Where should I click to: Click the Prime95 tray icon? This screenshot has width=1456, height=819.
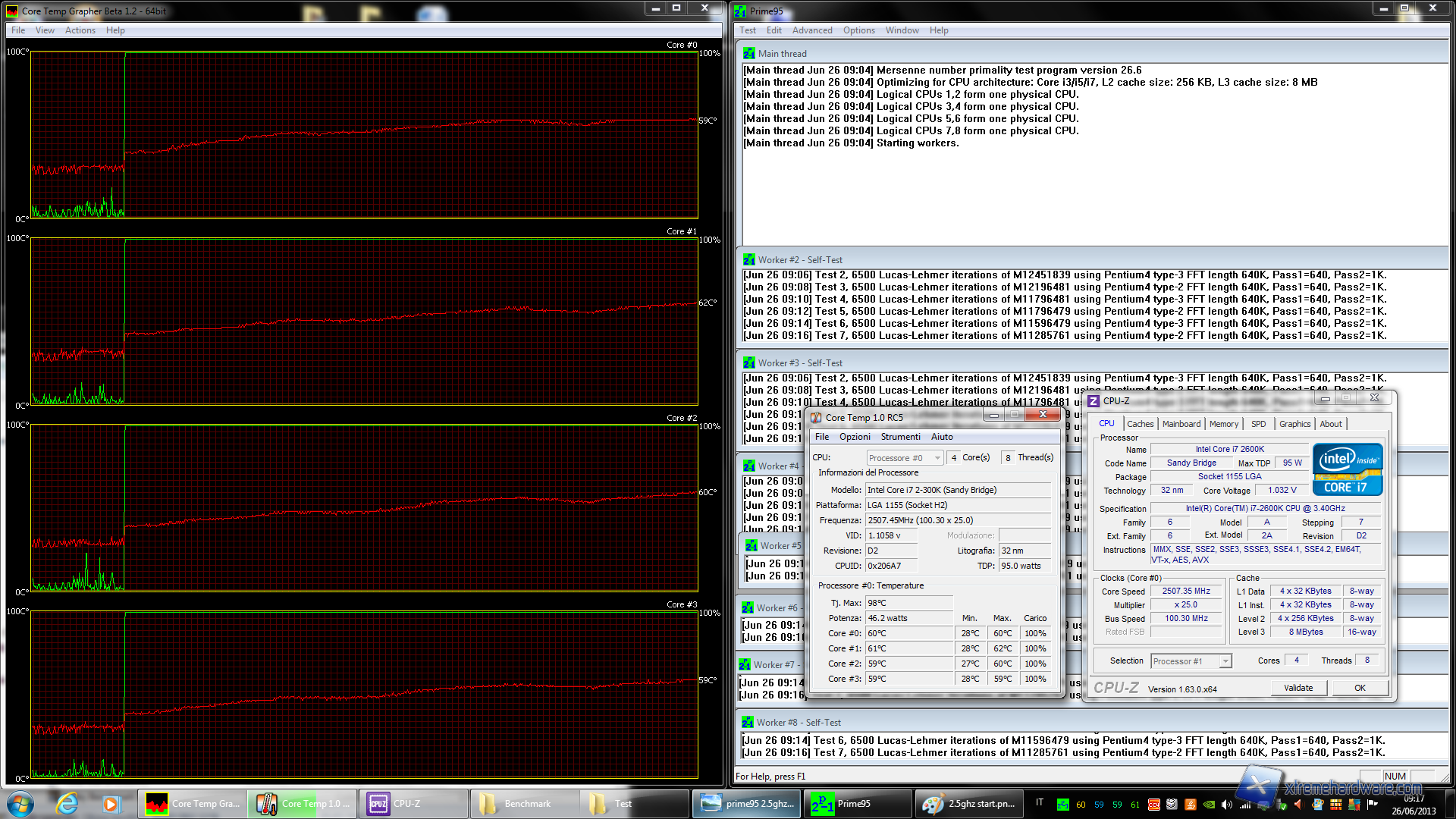[x=1063, y=805]
